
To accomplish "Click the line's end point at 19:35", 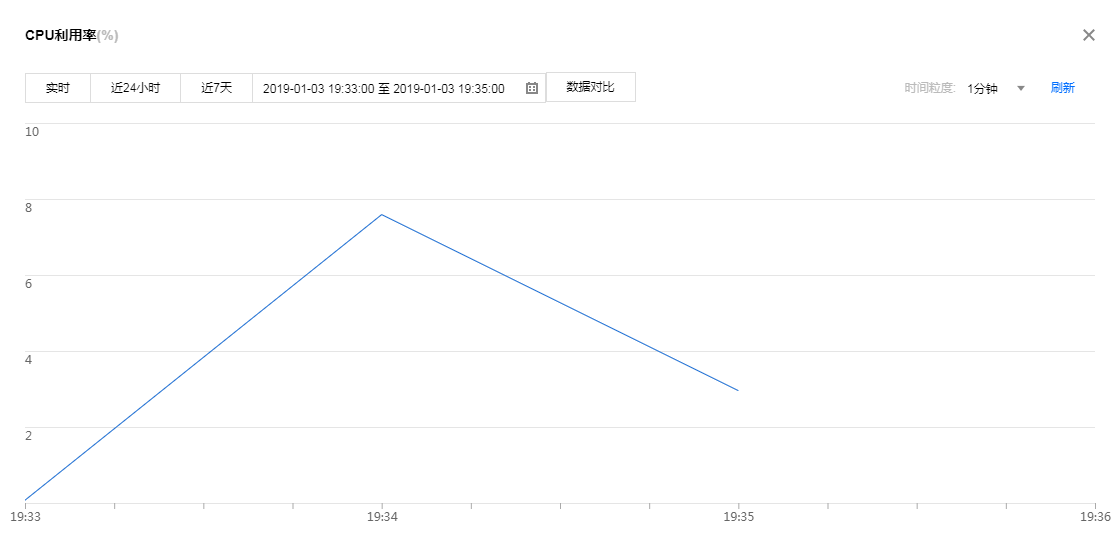I will click(738, 390).
